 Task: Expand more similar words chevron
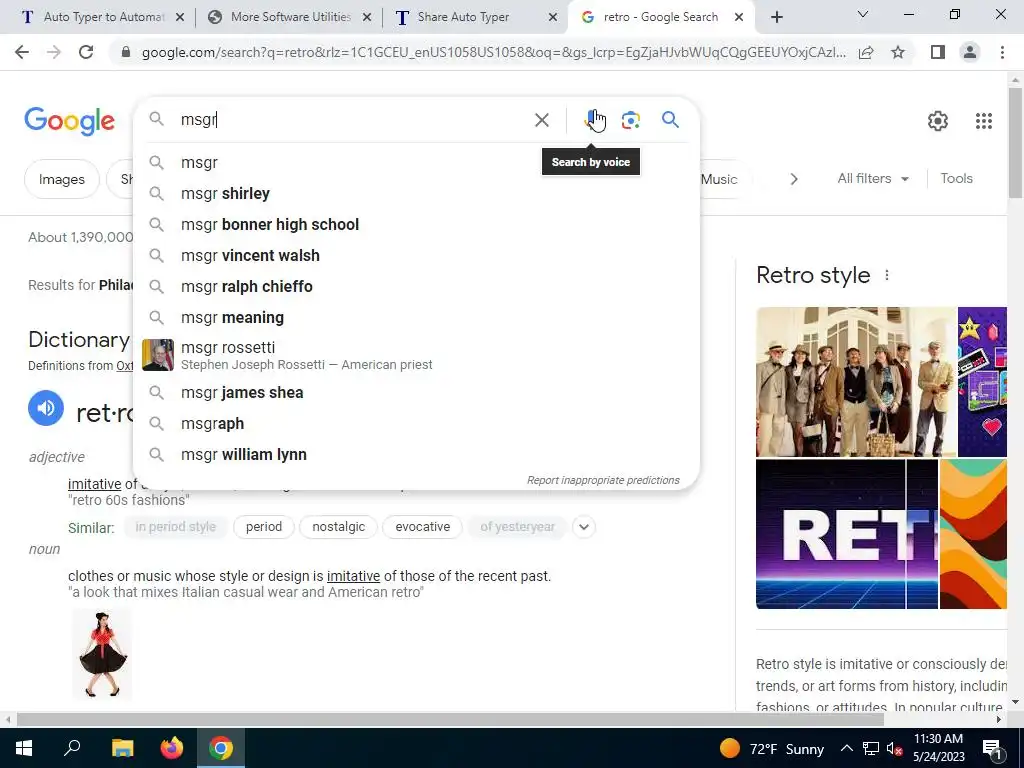[584, 527]
